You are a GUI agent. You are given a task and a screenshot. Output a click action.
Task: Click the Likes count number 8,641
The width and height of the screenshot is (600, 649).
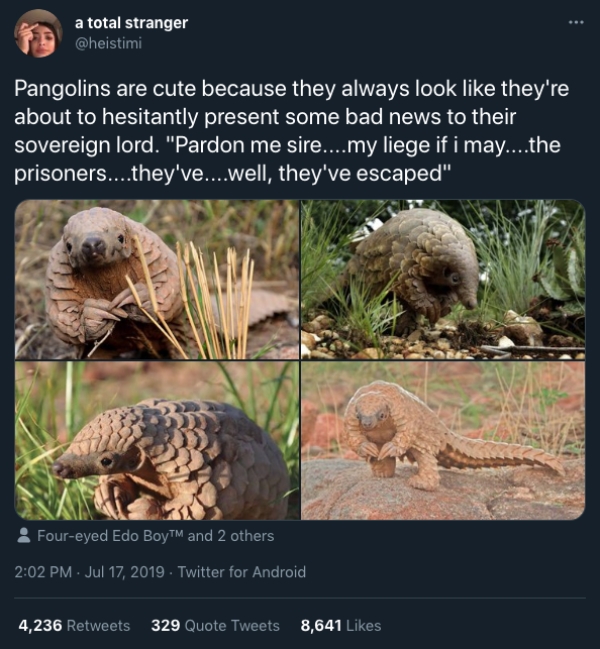[x=321, y=625]
